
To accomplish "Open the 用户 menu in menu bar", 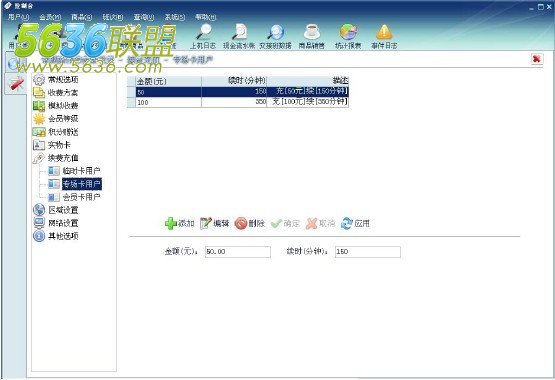I will [x=18, y=17].
